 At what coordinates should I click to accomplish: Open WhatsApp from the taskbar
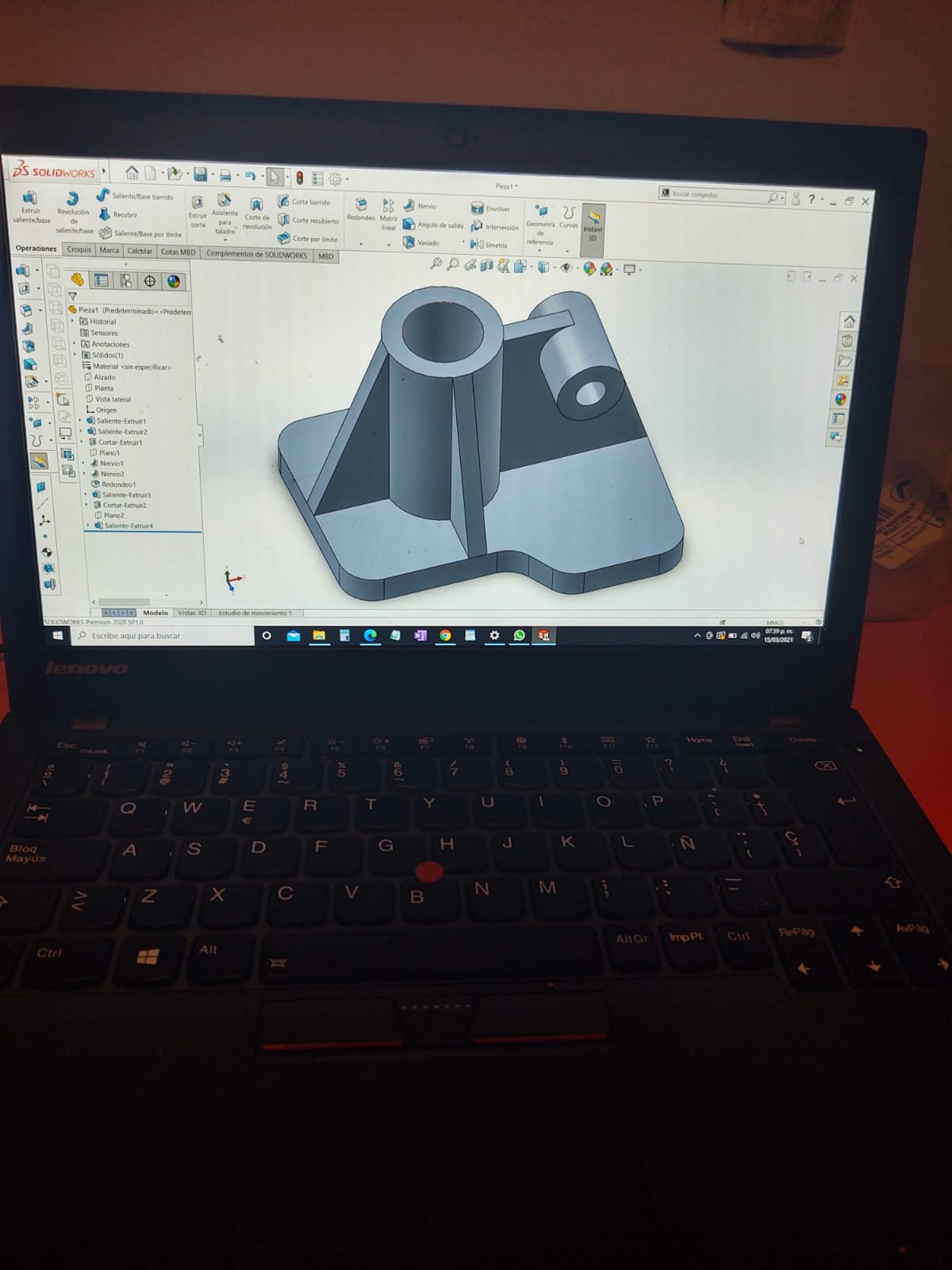coord(520,635)
